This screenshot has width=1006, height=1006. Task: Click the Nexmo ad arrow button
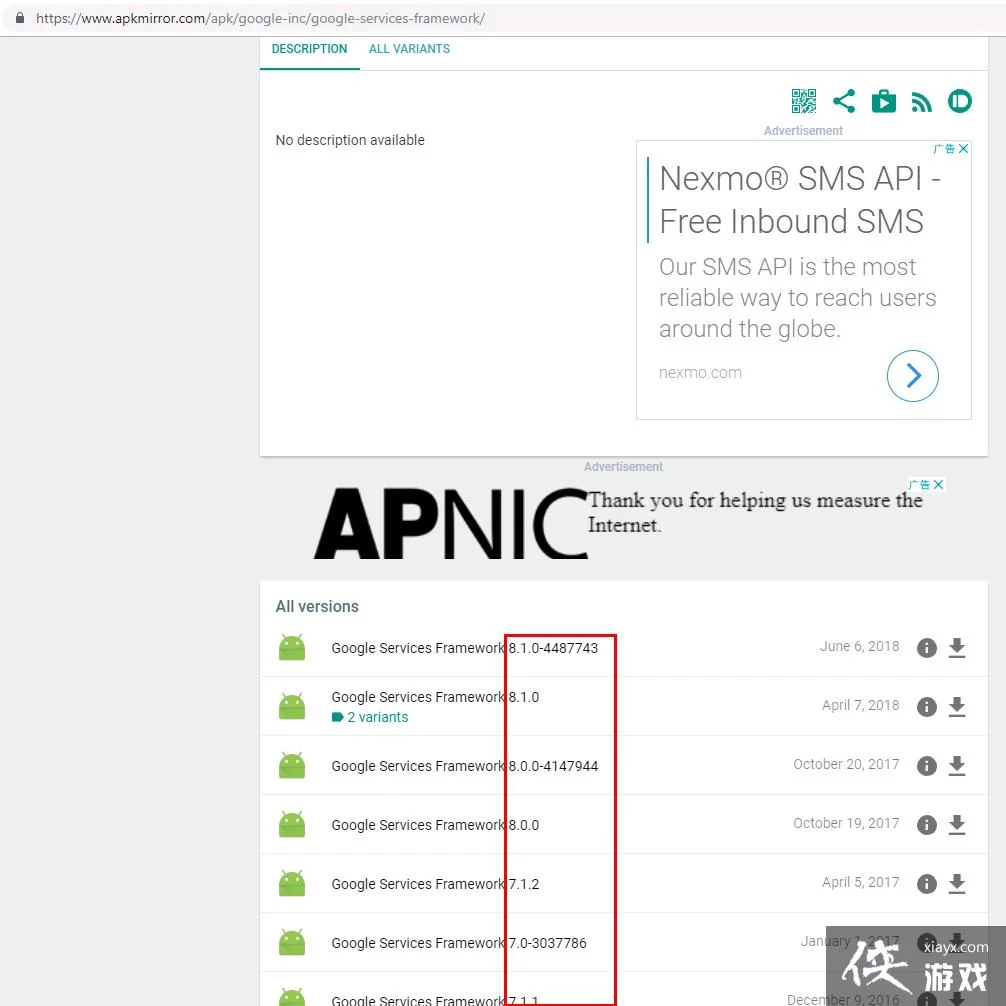click(x=912, y=376)
